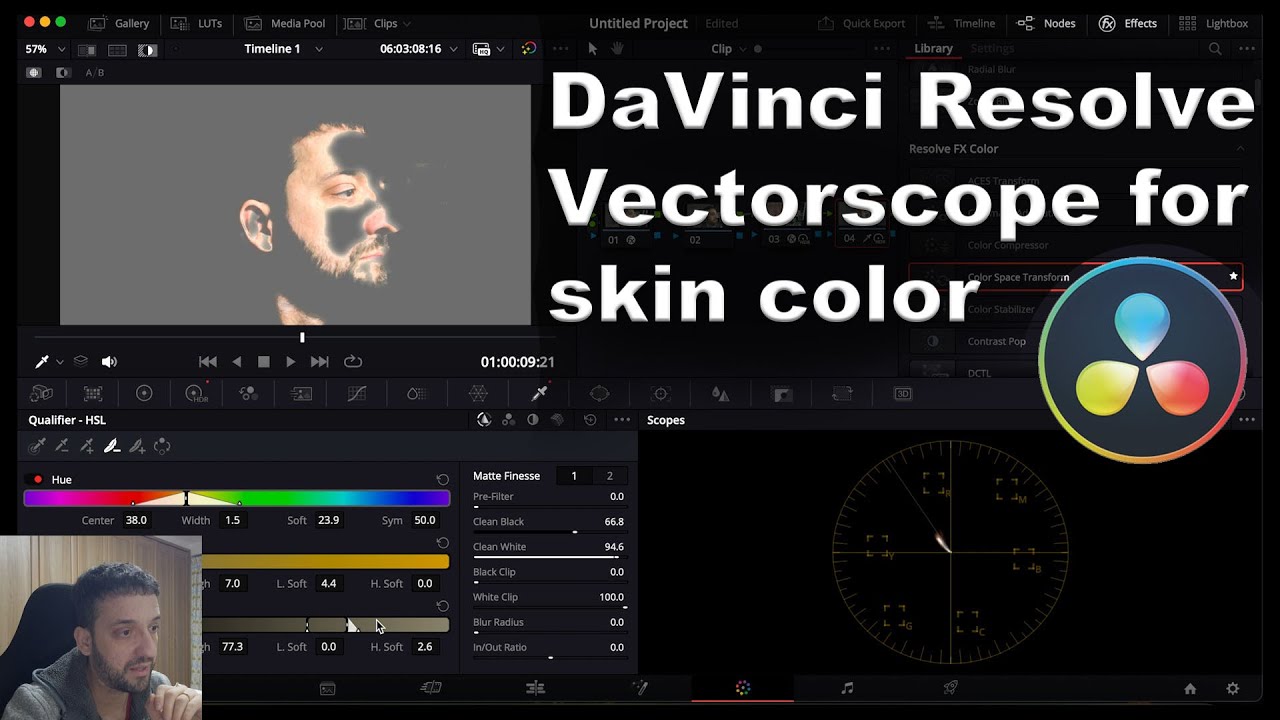Edit the hue Soft value 23.9

(x=328, y=520)
